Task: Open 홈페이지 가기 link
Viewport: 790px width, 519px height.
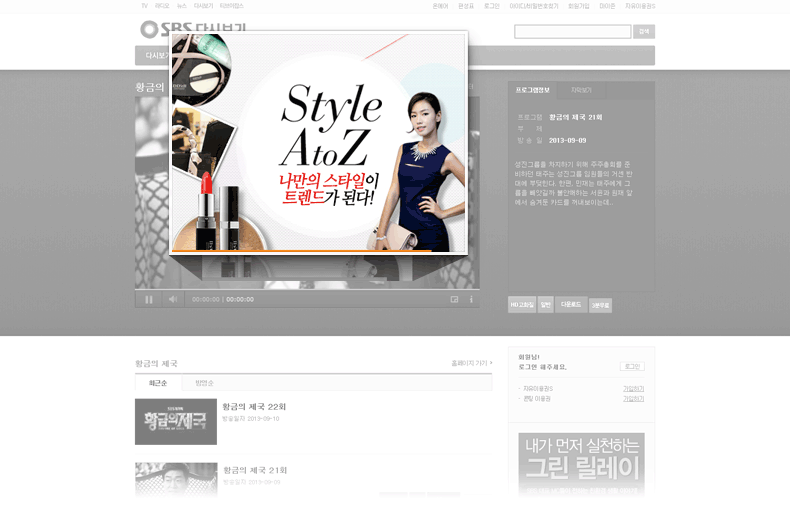Action: pos(472,363)
